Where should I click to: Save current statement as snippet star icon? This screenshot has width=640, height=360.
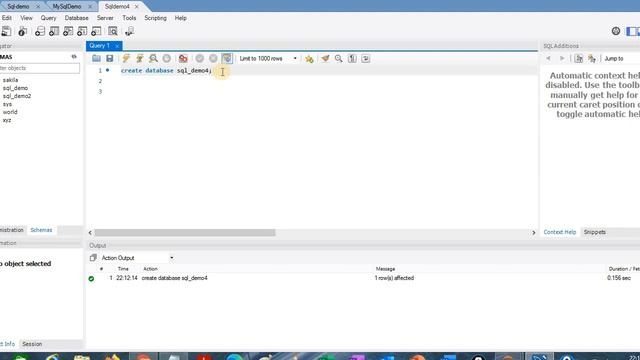click(309, 58)
